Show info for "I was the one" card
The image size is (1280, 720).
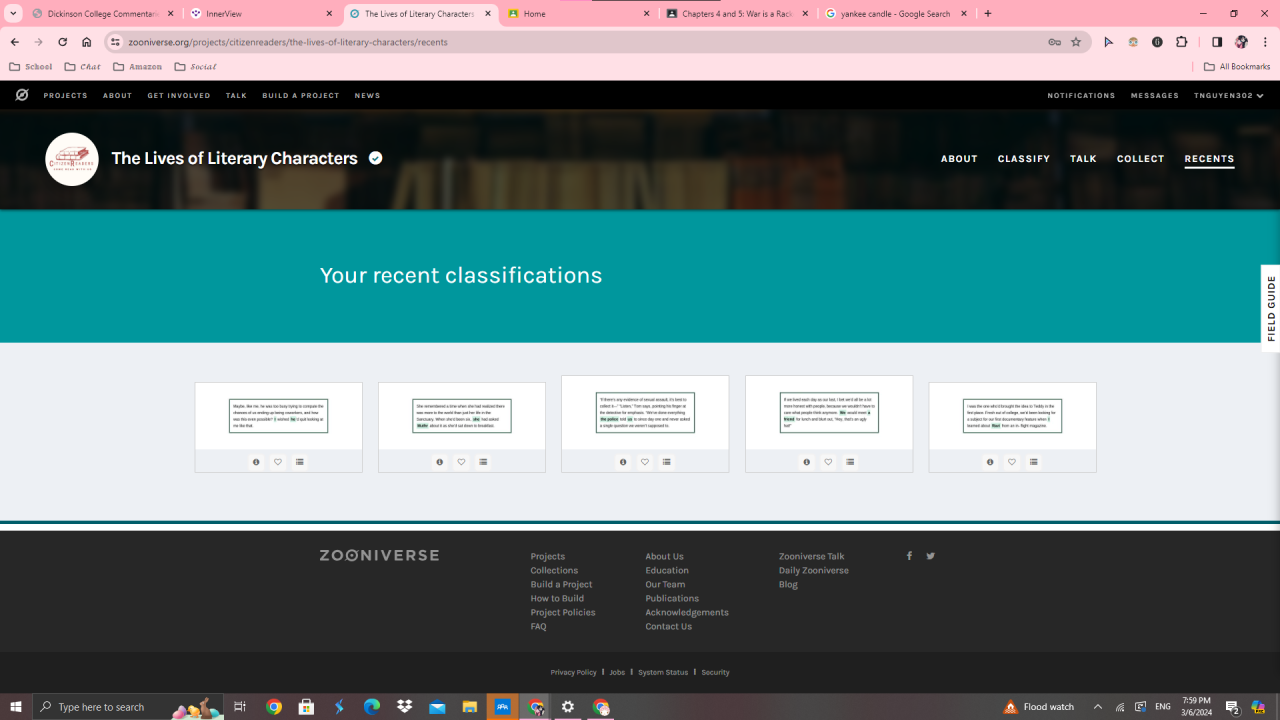990,462
